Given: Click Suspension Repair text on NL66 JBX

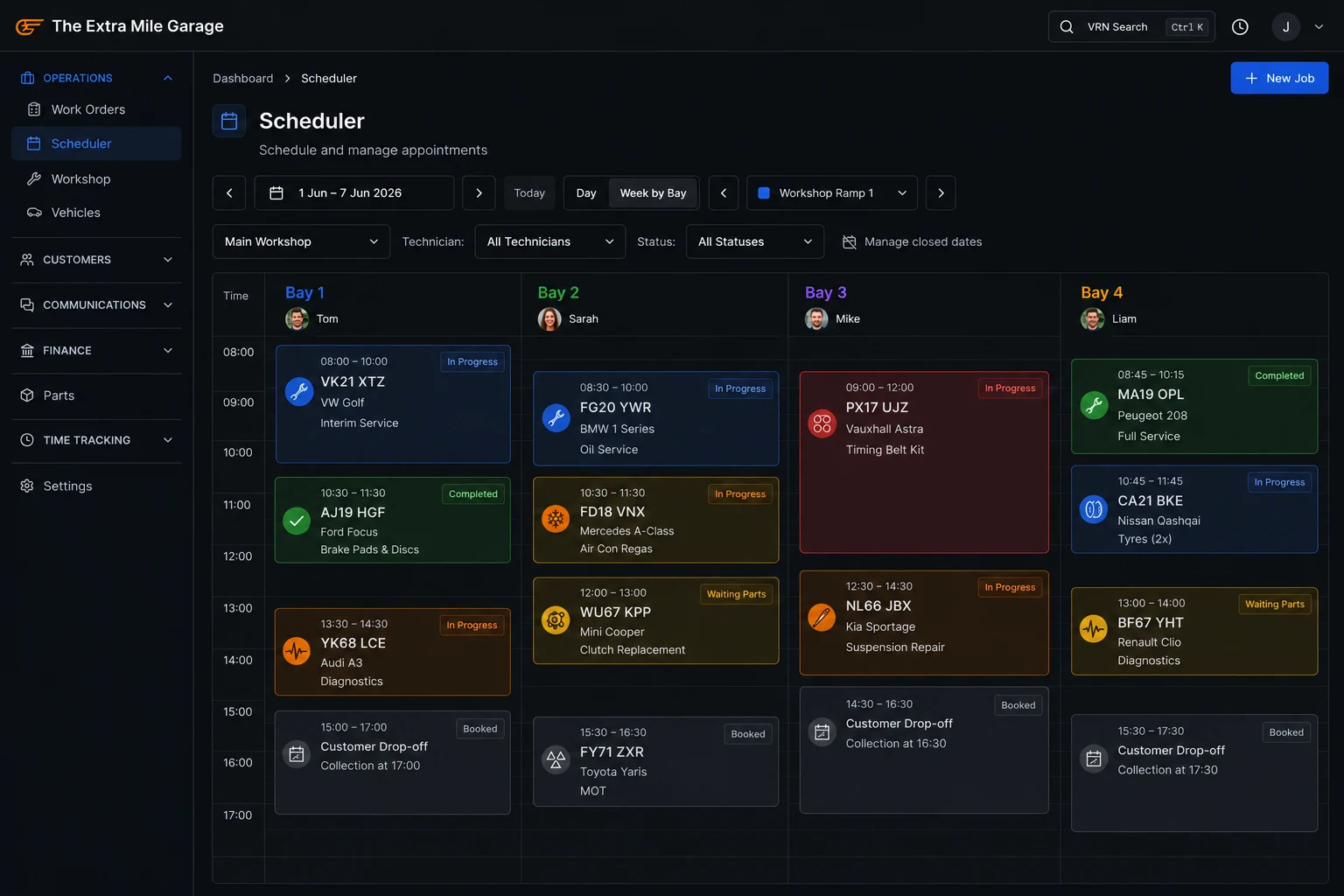Looking at the screenshot, I should [895, 647].
